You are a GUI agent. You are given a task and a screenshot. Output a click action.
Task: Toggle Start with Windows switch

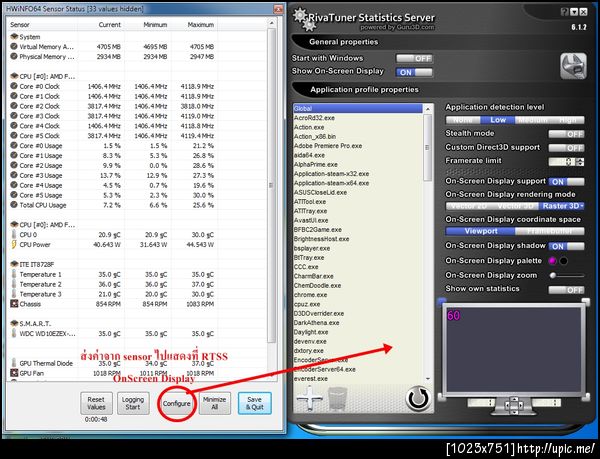point(414,59)
